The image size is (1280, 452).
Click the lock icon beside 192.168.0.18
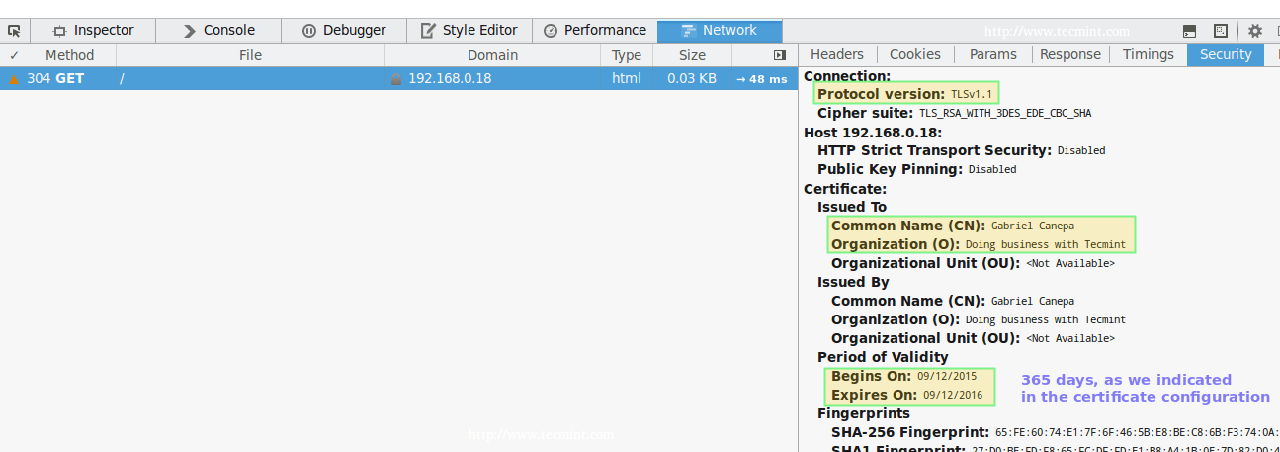(x=396, y=79)
